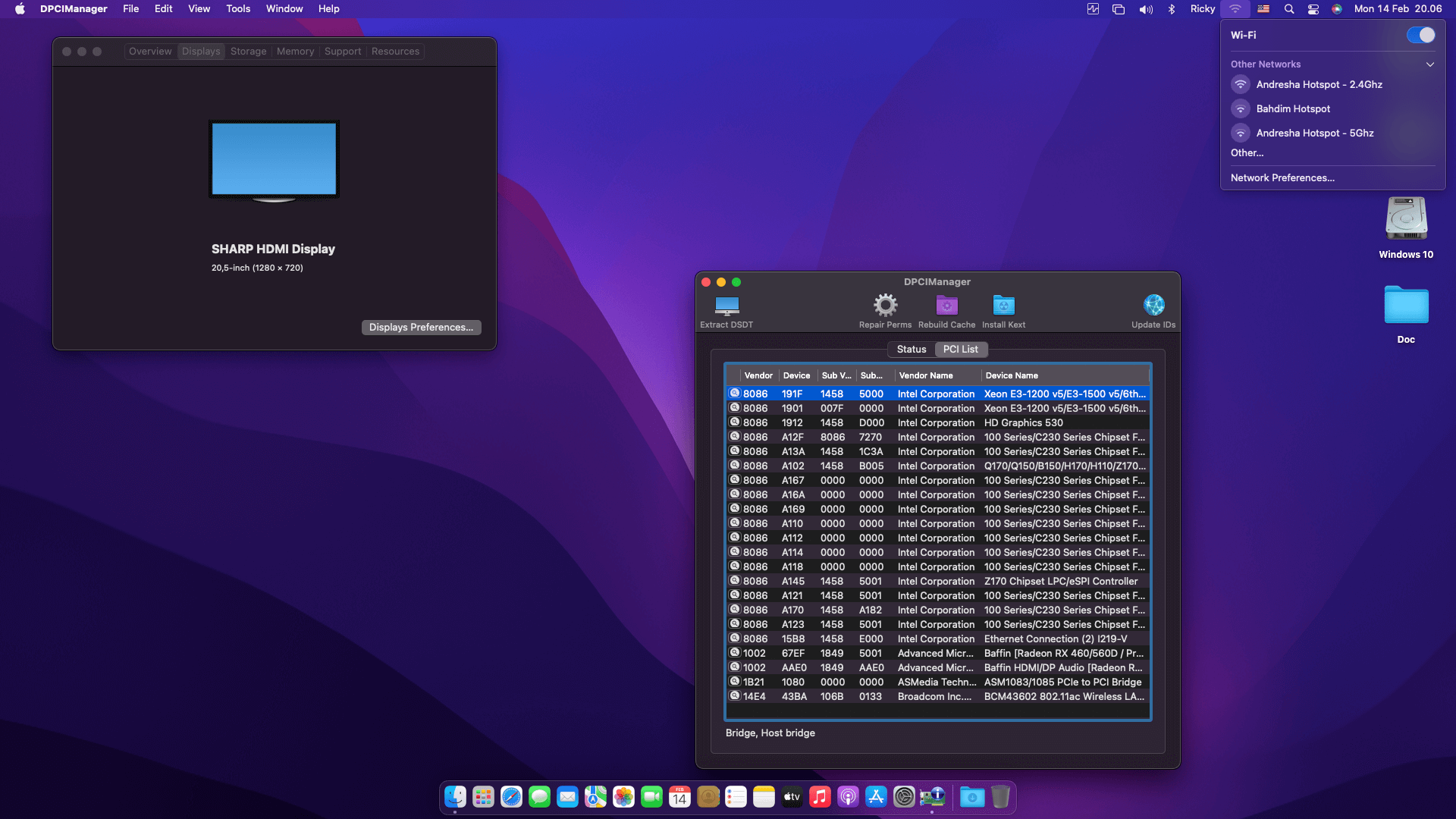Open System Preferences in the Dock
Screen dimensions: 1456x819
(x=904, y=796)
